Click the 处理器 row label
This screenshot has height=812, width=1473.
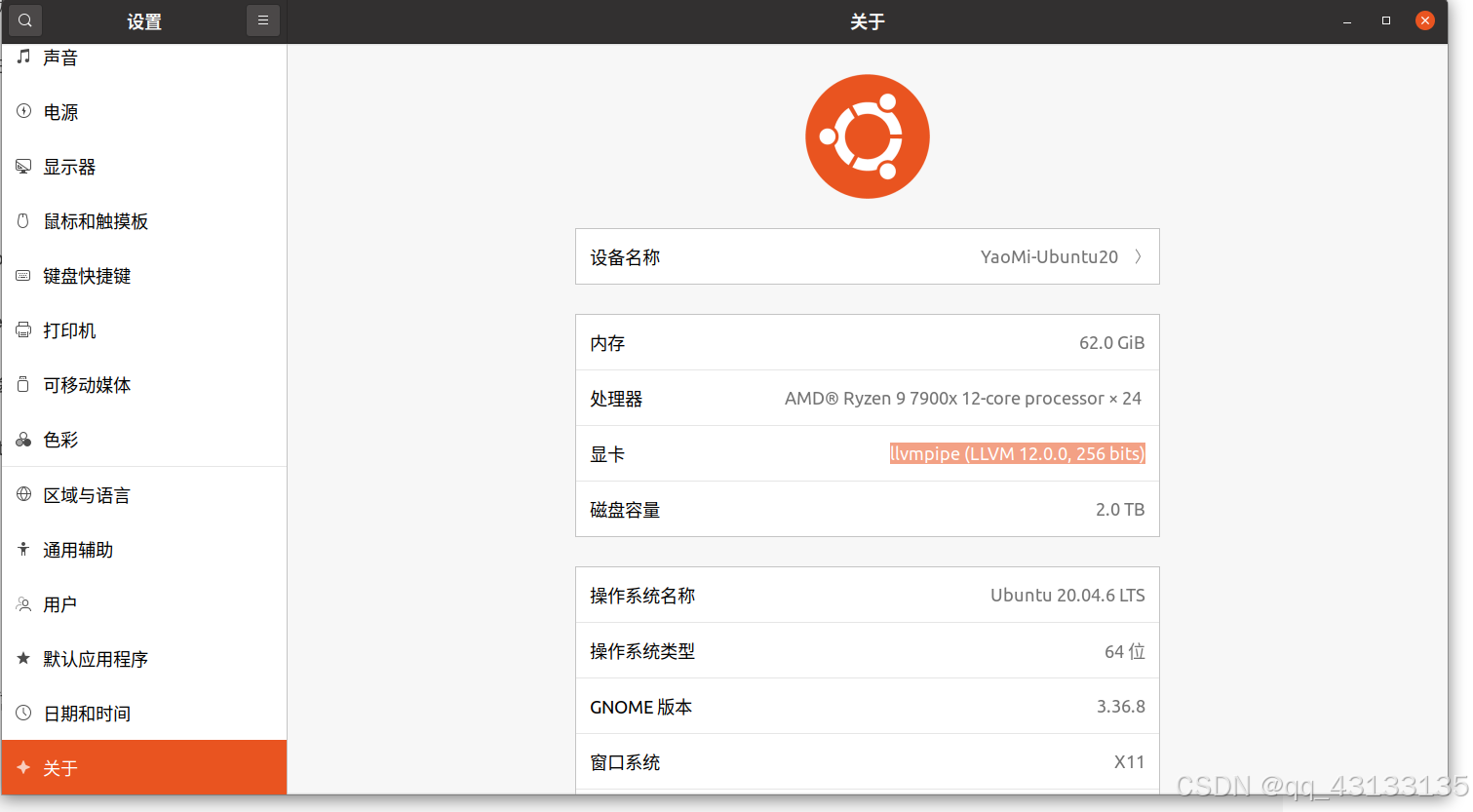click(x=616, y=399)
